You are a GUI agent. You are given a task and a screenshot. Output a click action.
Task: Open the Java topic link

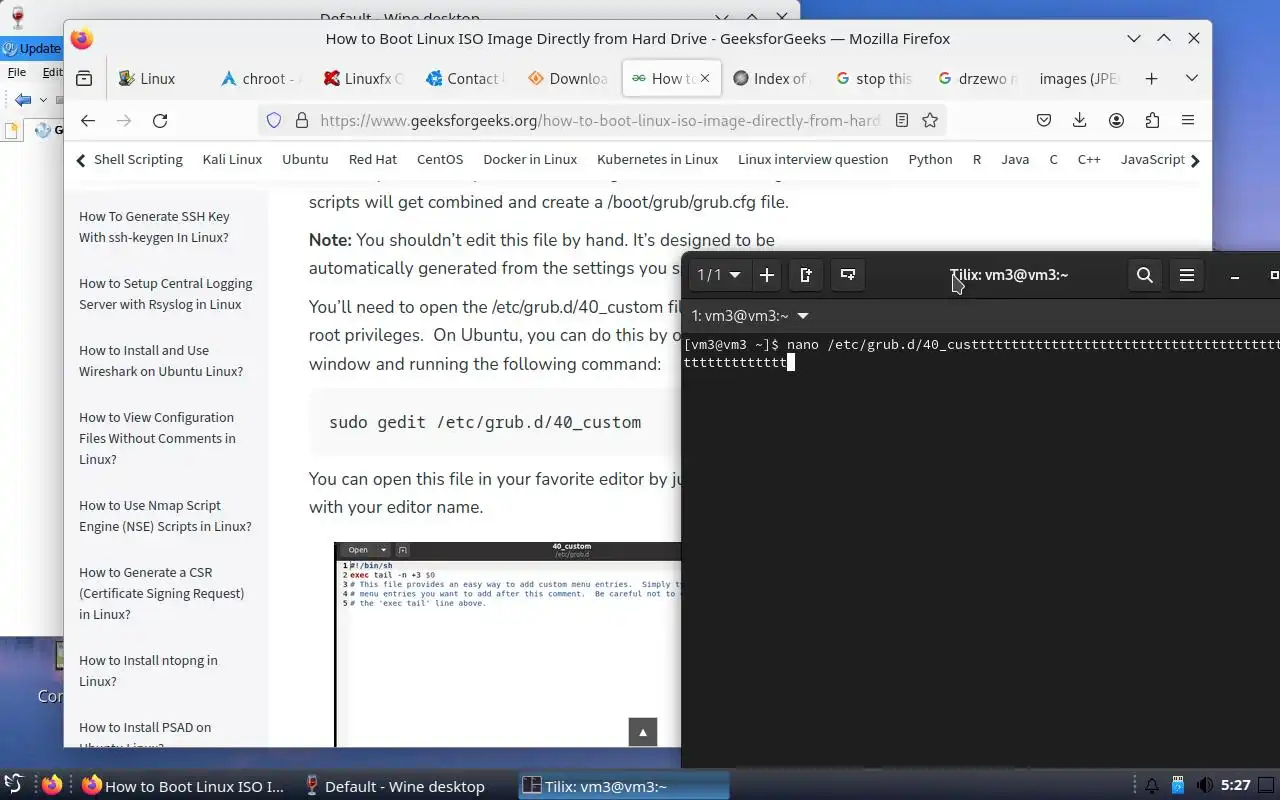pyautogui.click(x=1015, y=159)
